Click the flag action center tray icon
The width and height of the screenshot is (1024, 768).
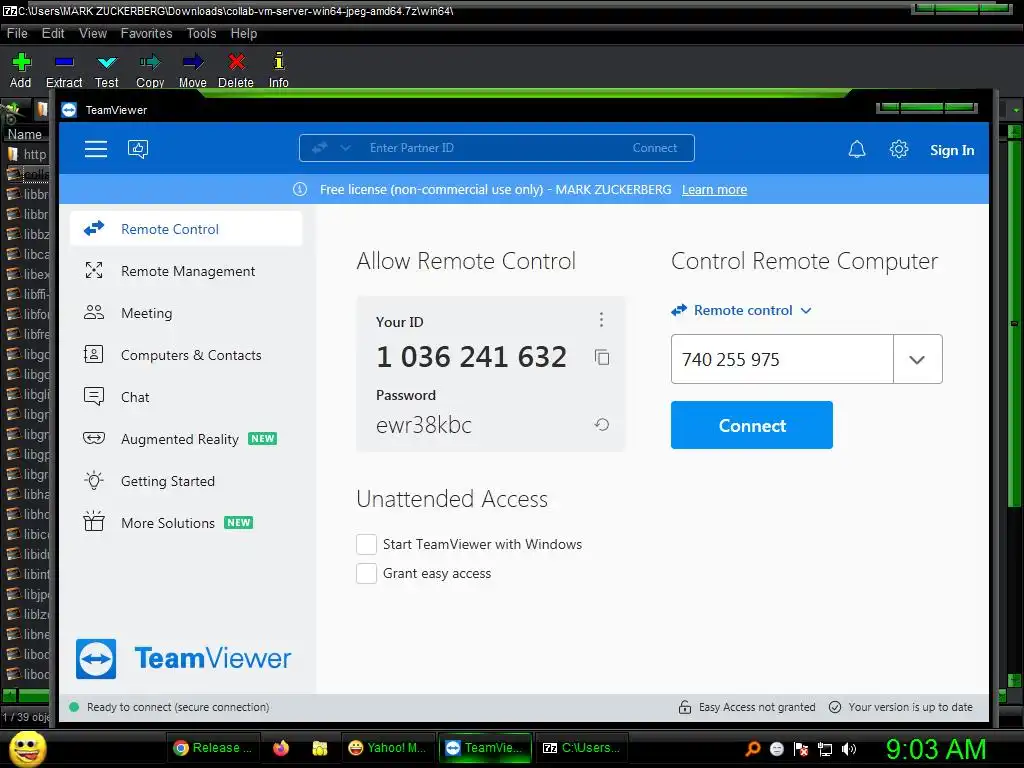click(801, 749)
